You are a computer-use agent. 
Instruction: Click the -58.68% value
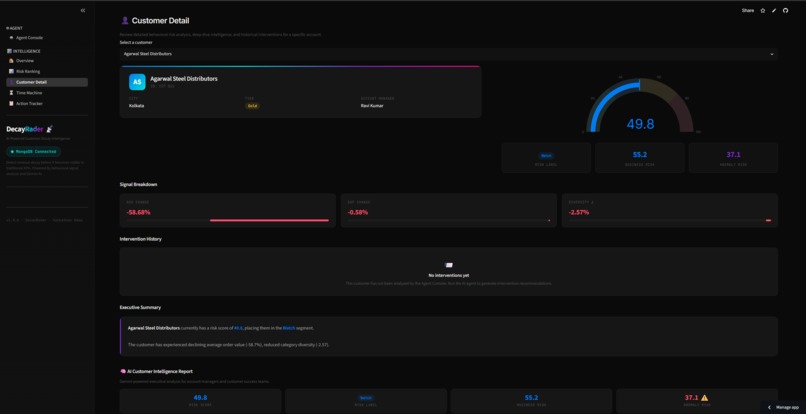tap(138, 212)
